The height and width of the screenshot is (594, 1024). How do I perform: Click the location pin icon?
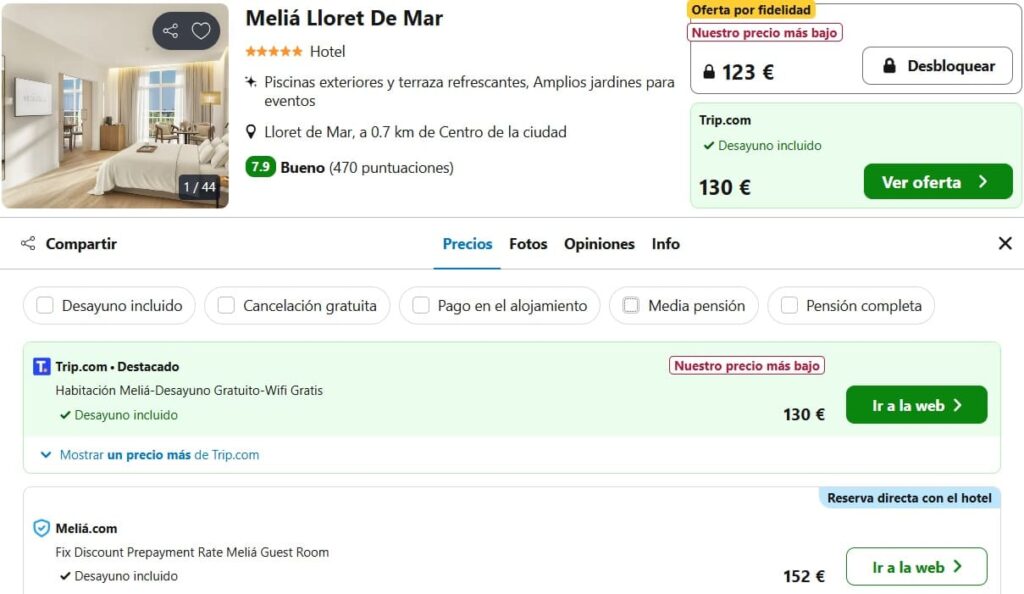[251, 132]
